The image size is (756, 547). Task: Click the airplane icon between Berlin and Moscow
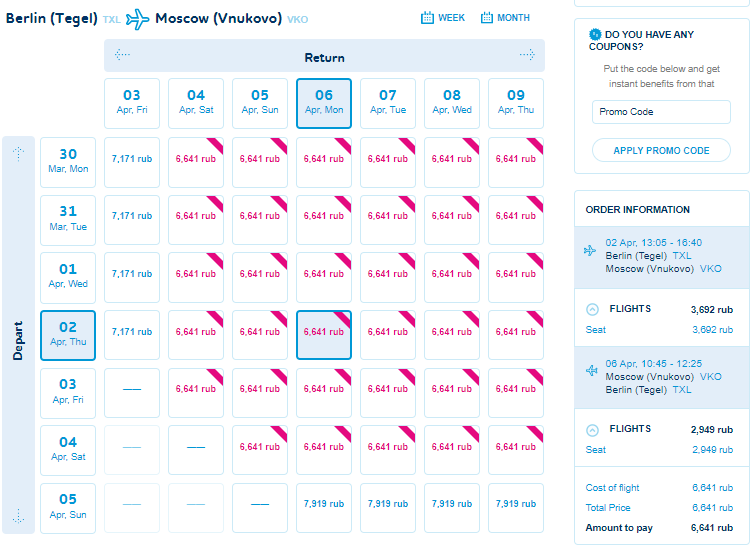point(137,19)
